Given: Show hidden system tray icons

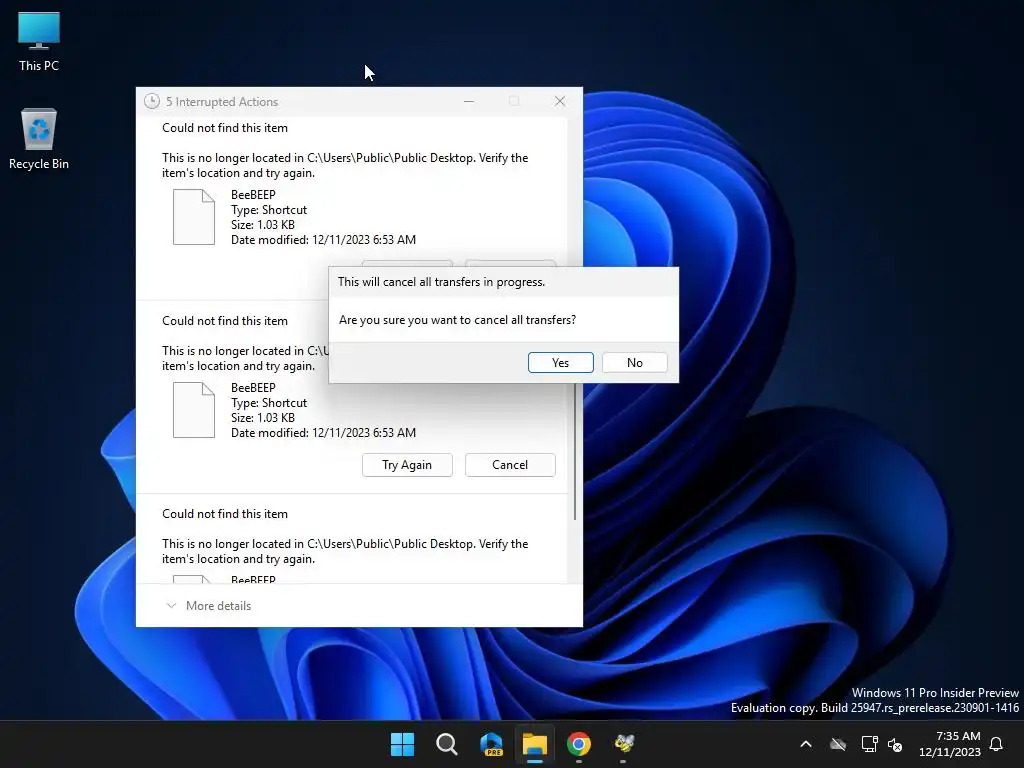Looking at the screenshot, I should 806,744.
